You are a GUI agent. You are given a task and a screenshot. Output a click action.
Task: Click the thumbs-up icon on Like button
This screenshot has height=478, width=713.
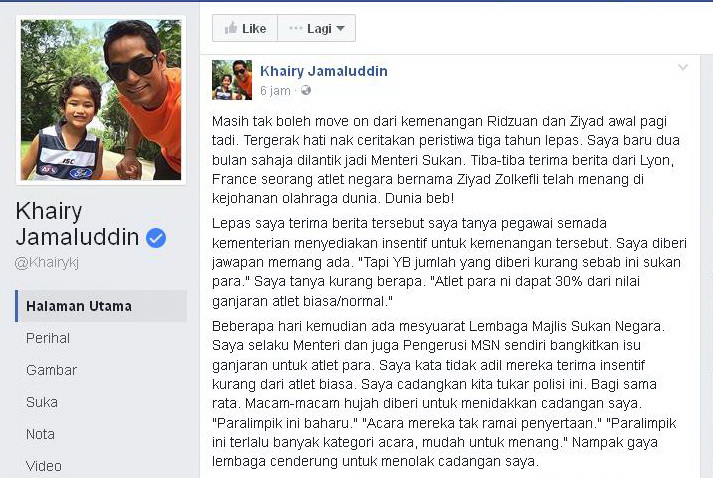(x=231, y=28)
